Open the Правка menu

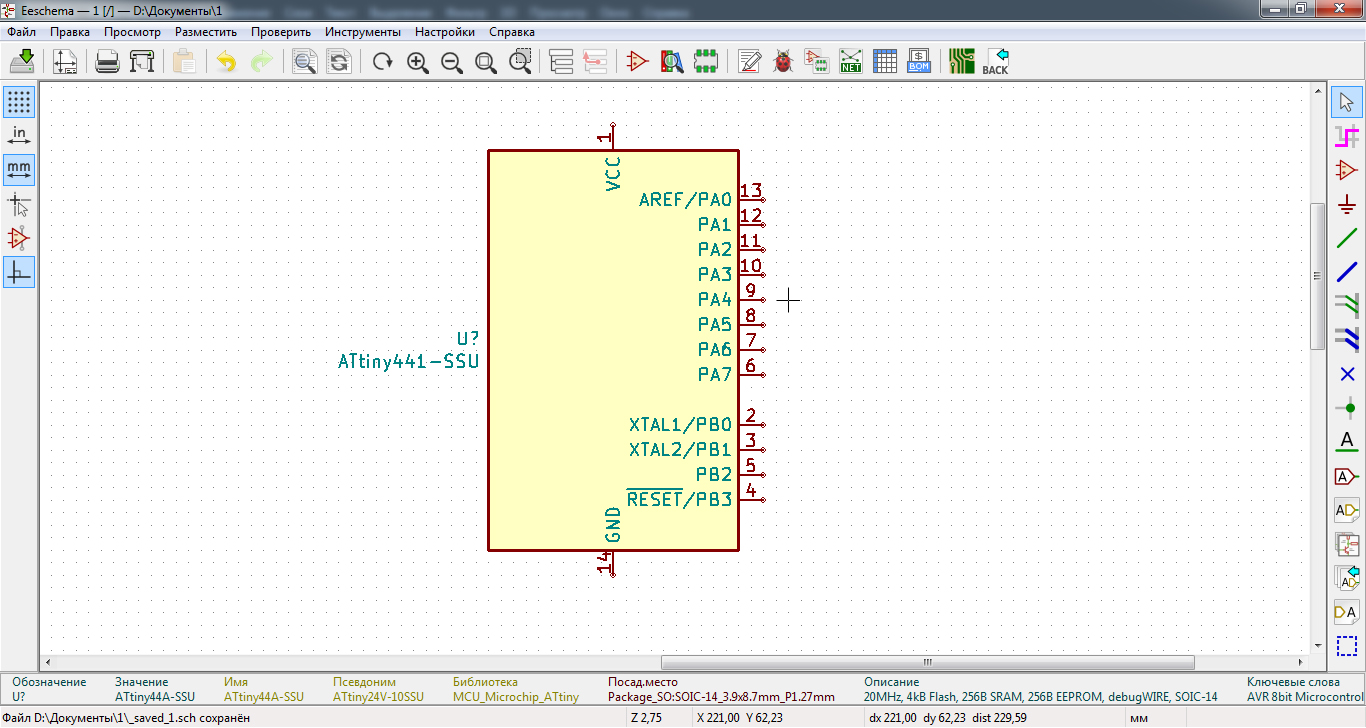(x=70, y=32)
